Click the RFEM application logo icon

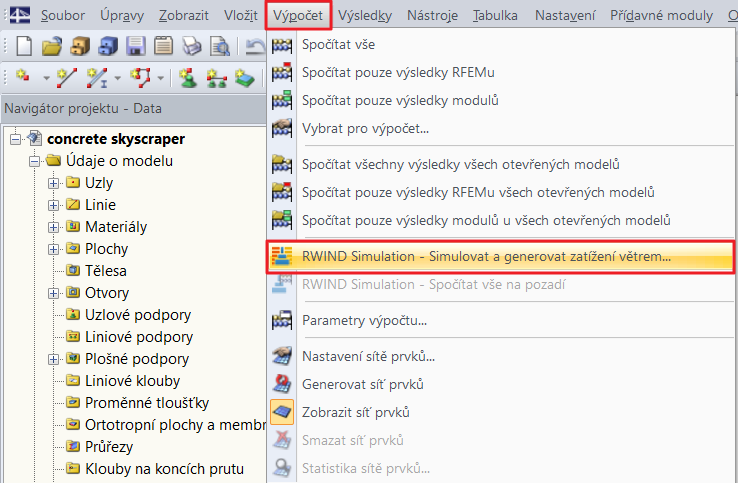(x=20, y=16)
